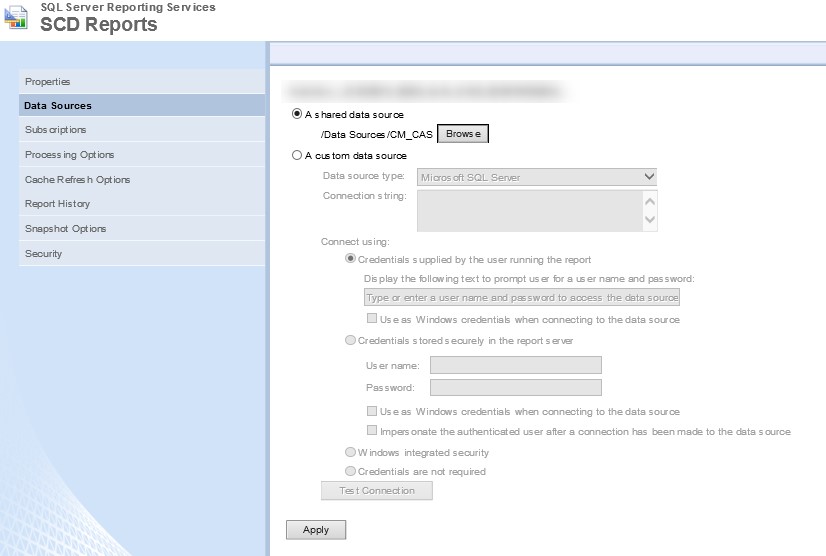
Task: Select 'Credentials are not required' option
Action: 350,471
